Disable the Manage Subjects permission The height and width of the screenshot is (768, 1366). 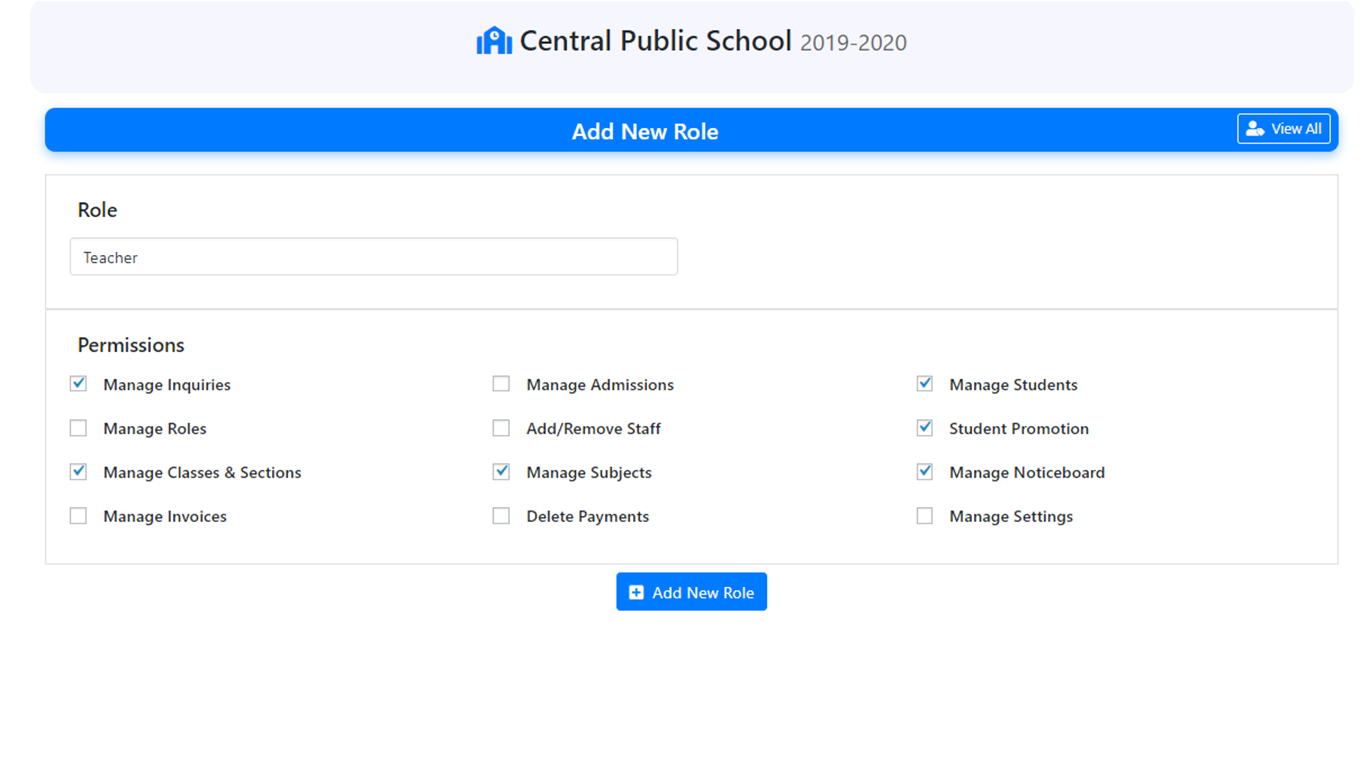tap(501, 472)
